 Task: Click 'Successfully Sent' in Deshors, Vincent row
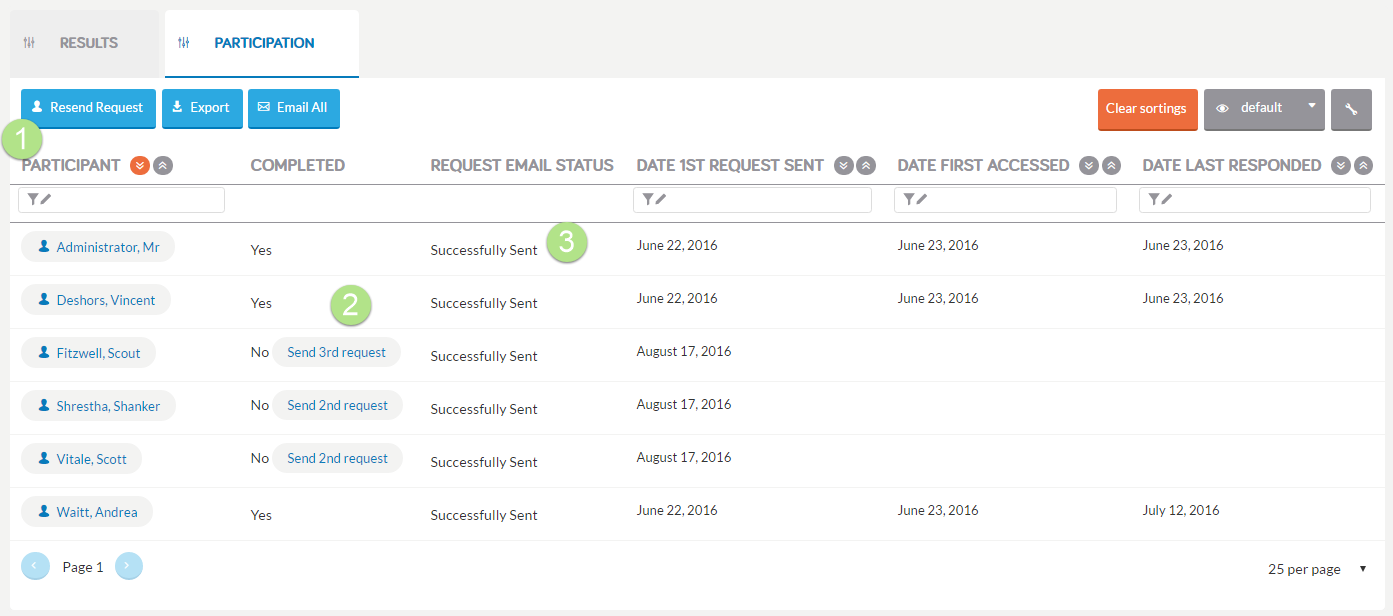[484, 303]
